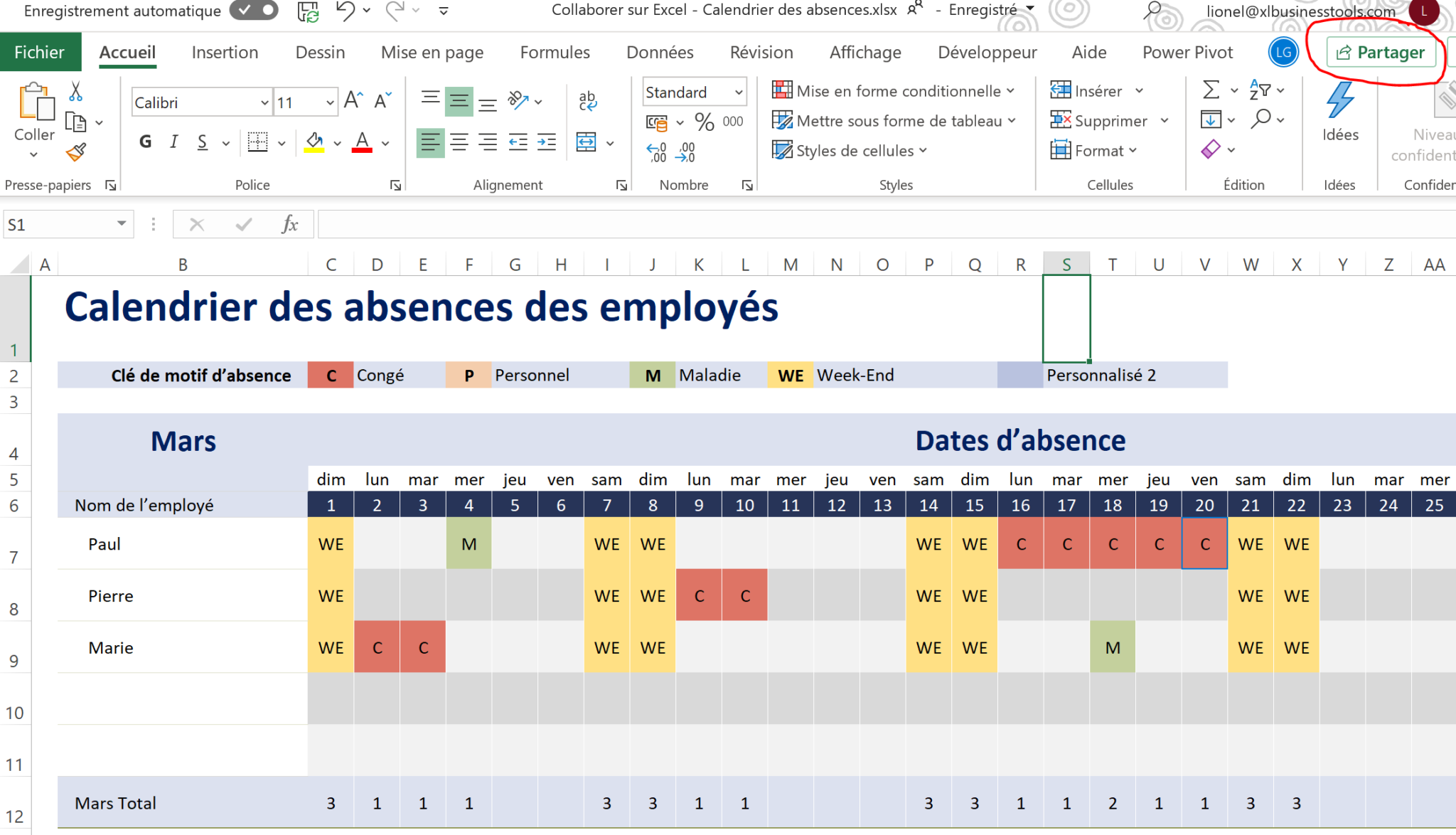1456x835 pixels.
Task: Toggle align left button
Action: click(430, 142)
